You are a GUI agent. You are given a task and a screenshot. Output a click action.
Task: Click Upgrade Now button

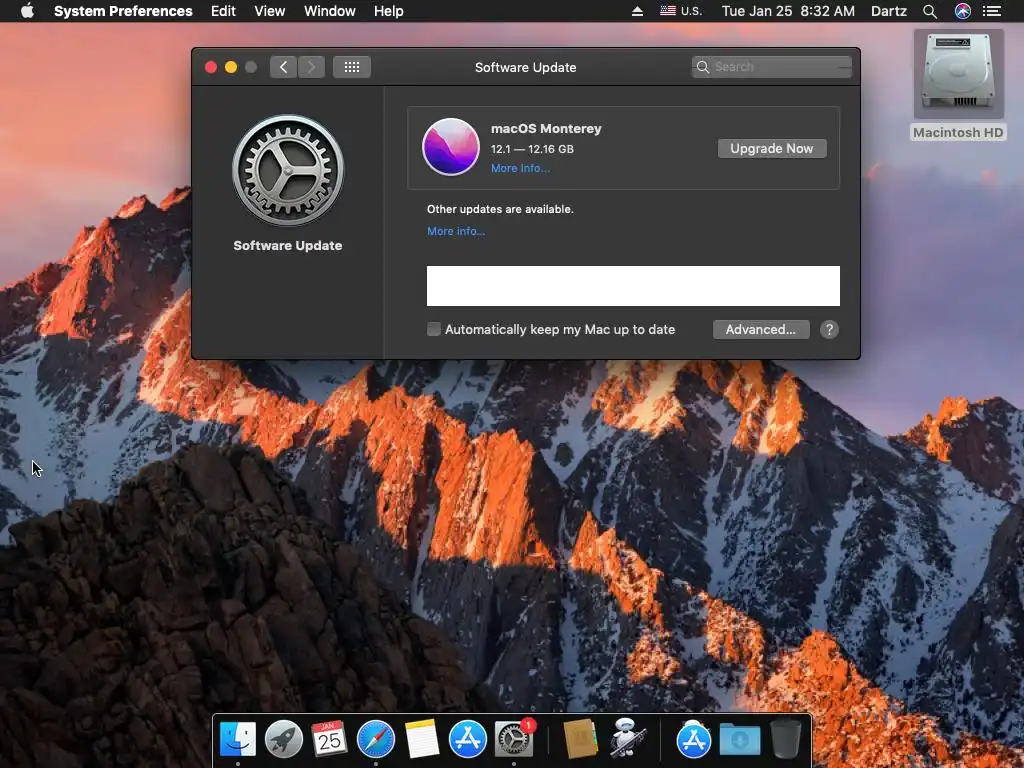772,148
